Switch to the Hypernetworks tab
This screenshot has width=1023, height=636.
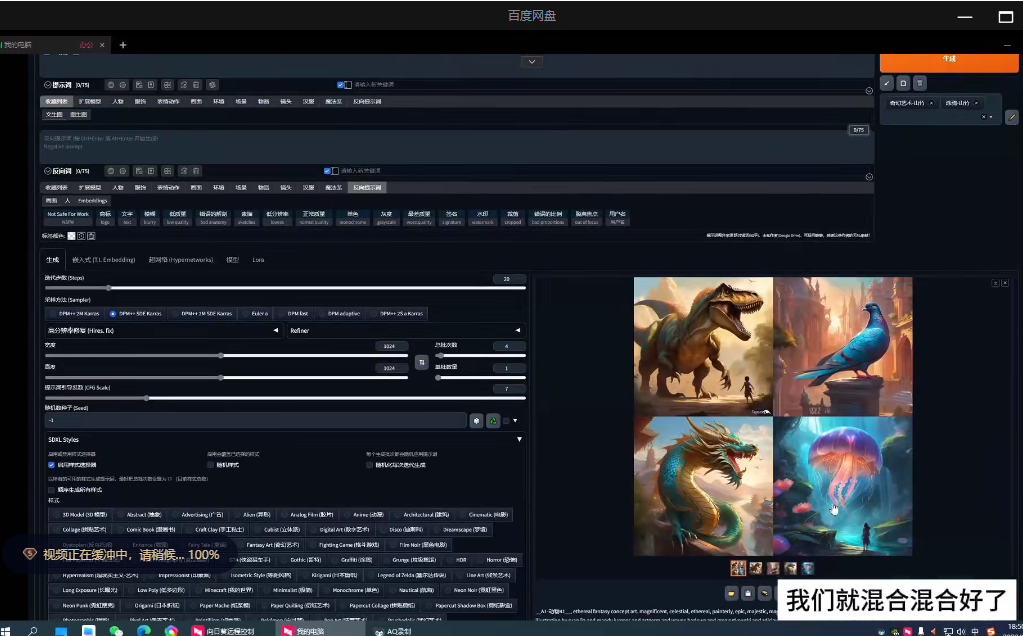click(x=181, y=260)
